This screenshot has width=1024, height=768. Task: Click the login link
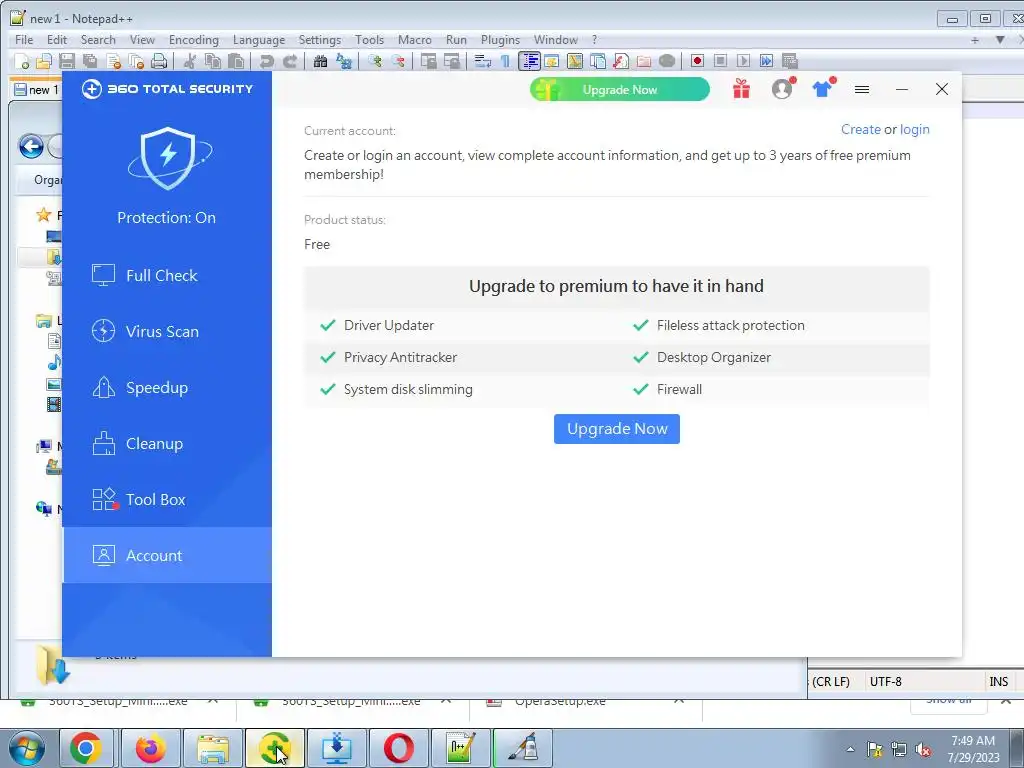[914, 129]
